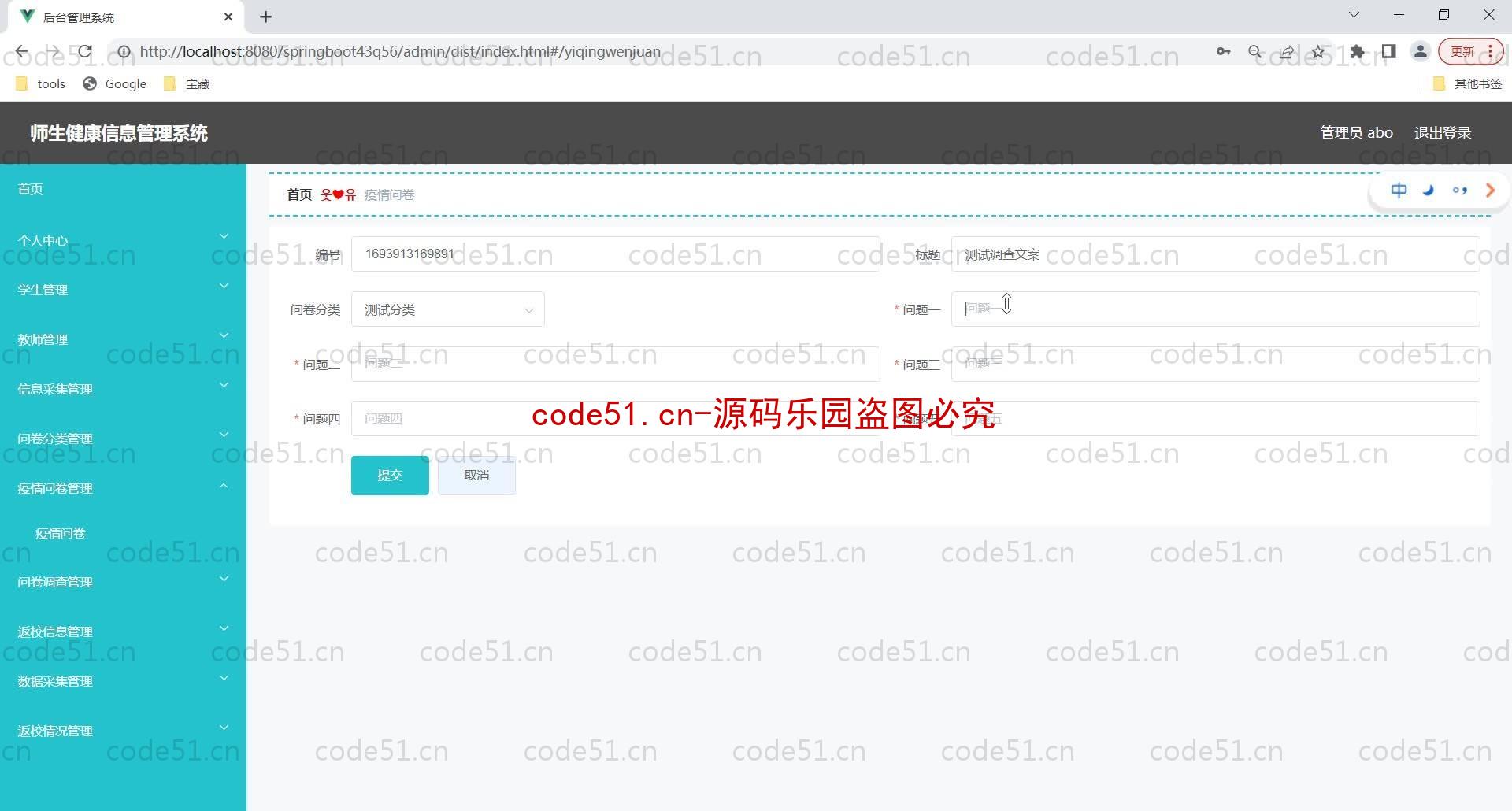The height and width of the screenshot is (811, 1512).
Task: Toggle the browser side panel icon
Action: (1388, 52)
